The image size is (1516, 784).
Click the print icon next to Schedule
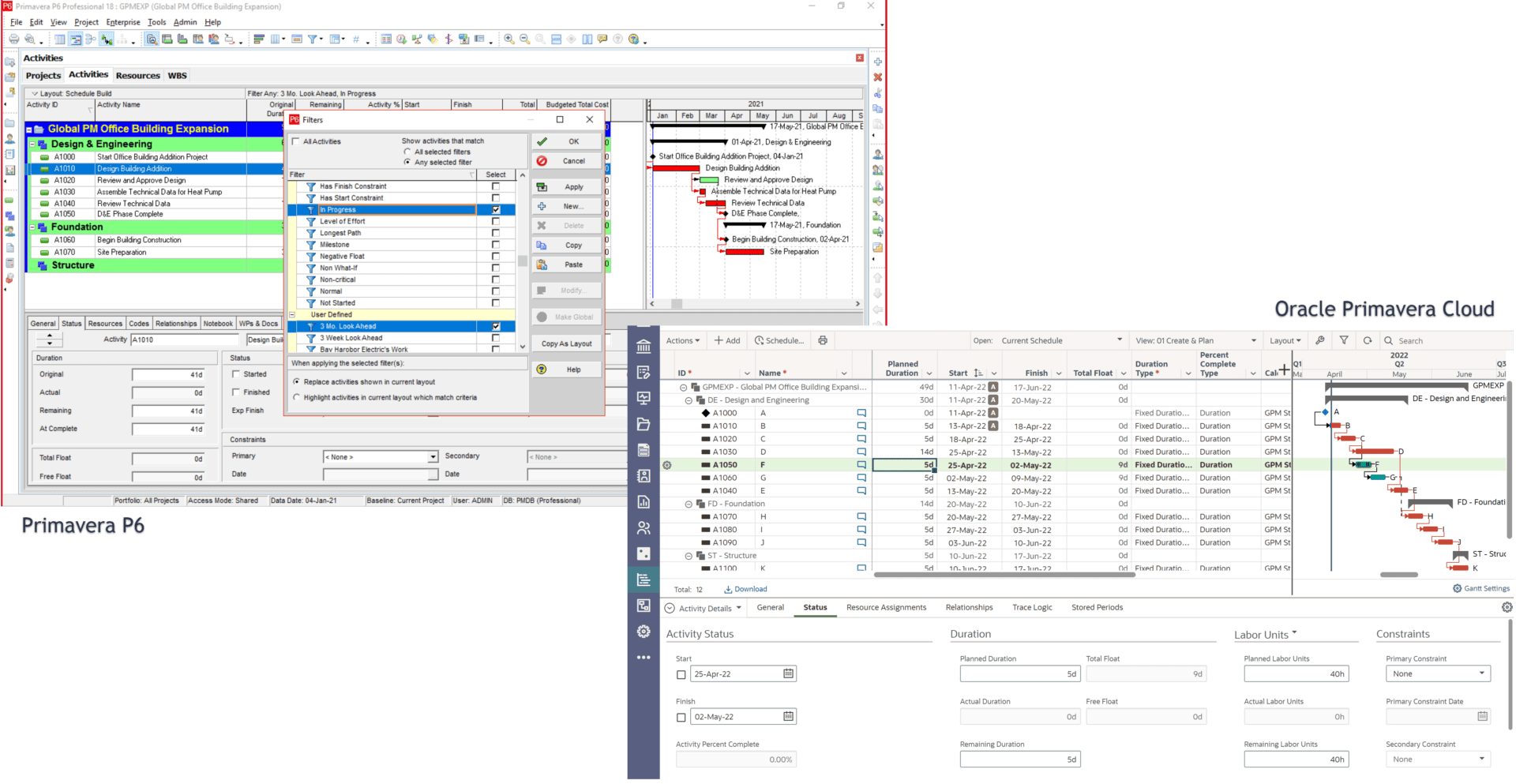[823, 340]
